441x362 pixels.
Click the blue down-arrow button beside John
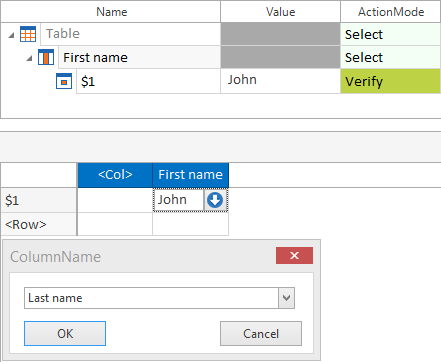click(x=215, y=200)
